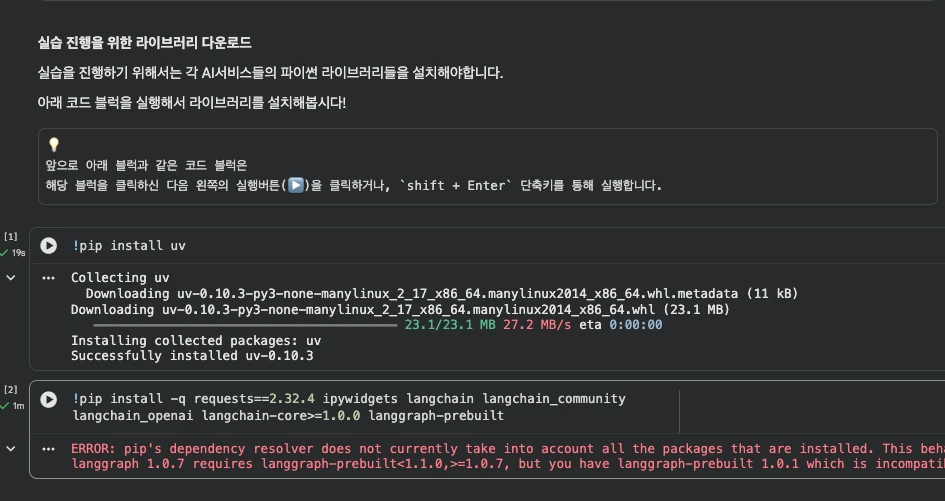Screen dimensions: 945x501
Task: Collapse the uv install cell output
Action: tap(11, 278)
